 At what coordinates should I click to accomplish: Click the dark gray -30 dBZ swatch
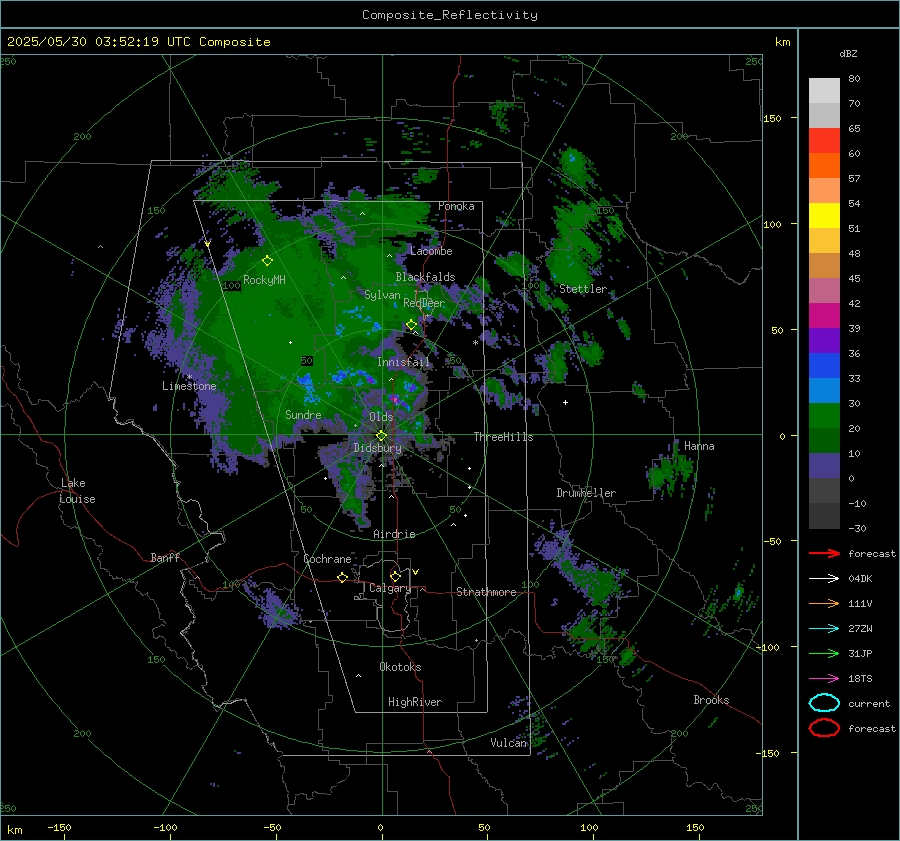(x=824, y=516)
